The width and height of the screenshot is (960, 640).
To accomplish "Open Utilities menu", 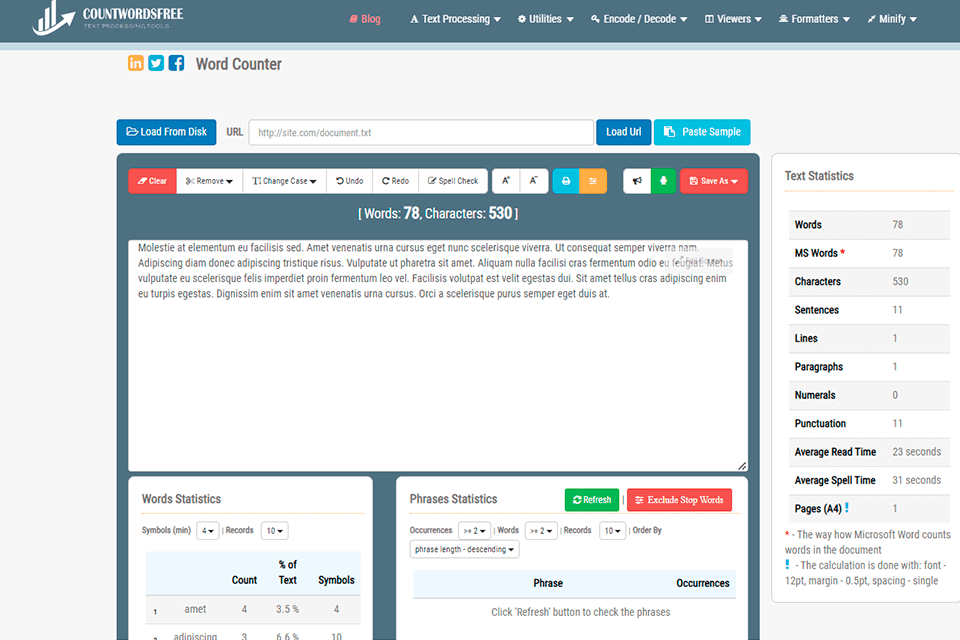I will [546, 19].
